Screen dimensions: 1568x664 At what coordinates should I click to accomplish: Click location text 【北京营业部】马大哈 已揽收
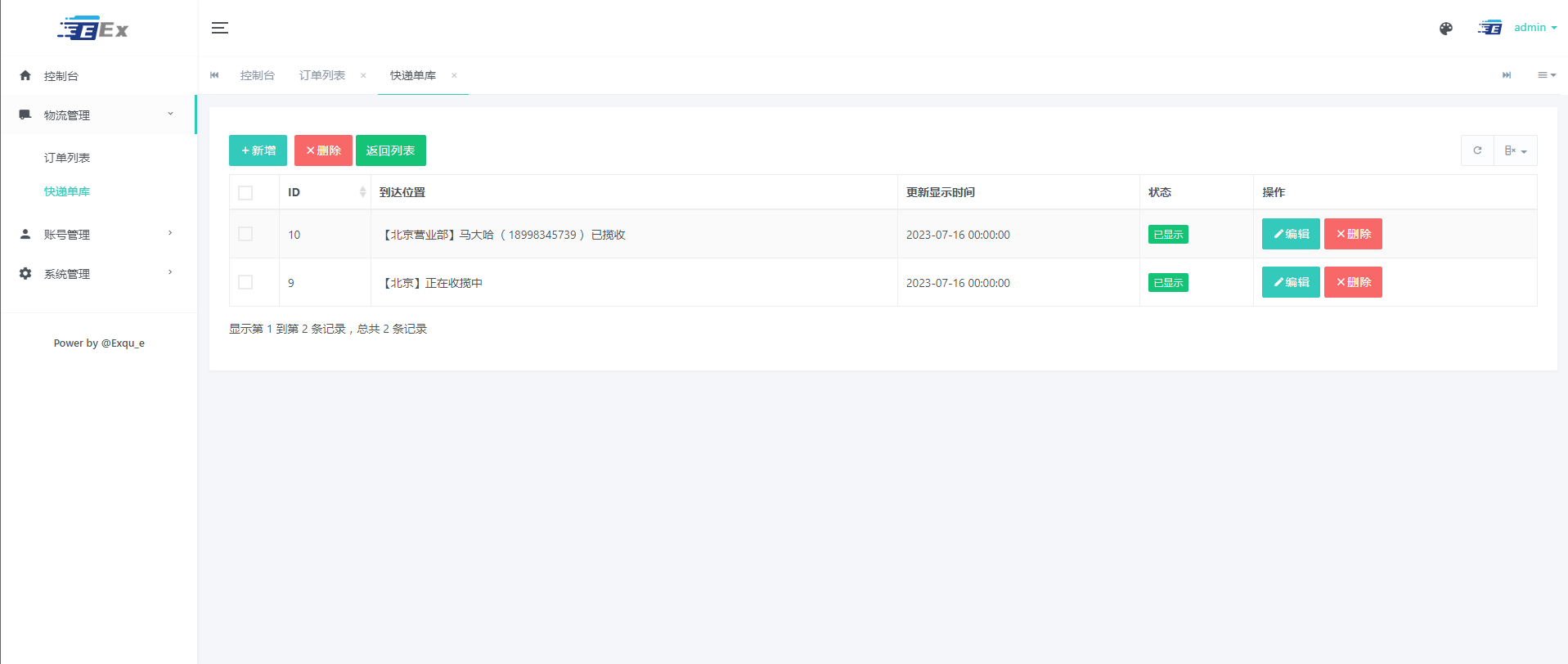(502, 235)
